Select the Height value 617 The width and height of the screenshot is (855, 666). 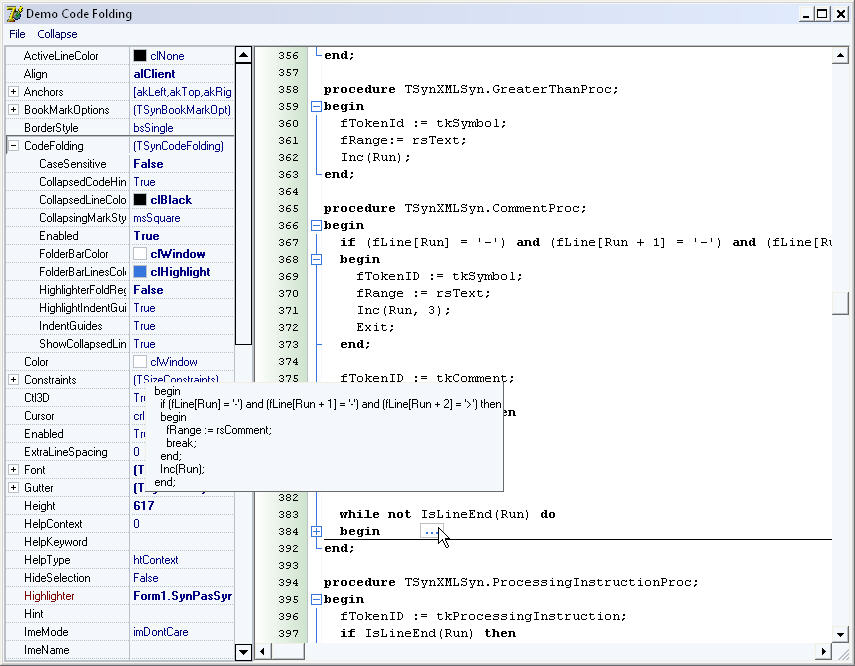(143, 506)
